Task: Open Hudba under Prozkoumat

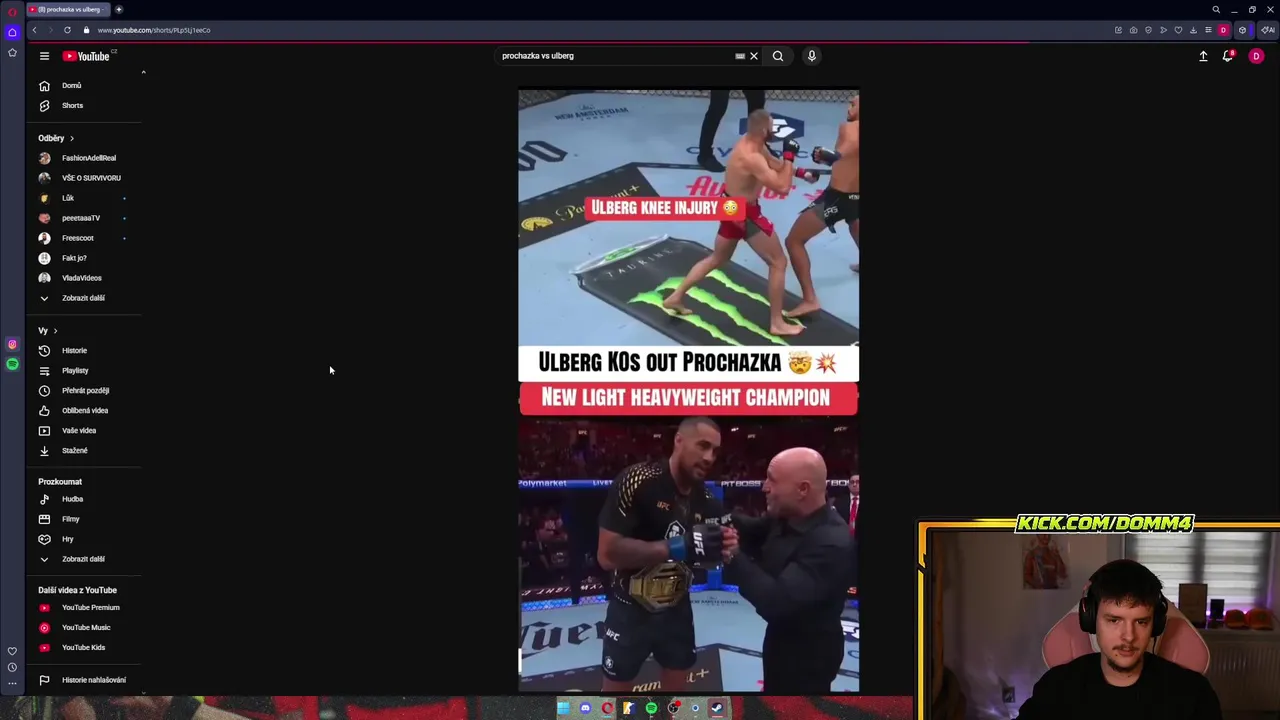Action: coord(85,499)
